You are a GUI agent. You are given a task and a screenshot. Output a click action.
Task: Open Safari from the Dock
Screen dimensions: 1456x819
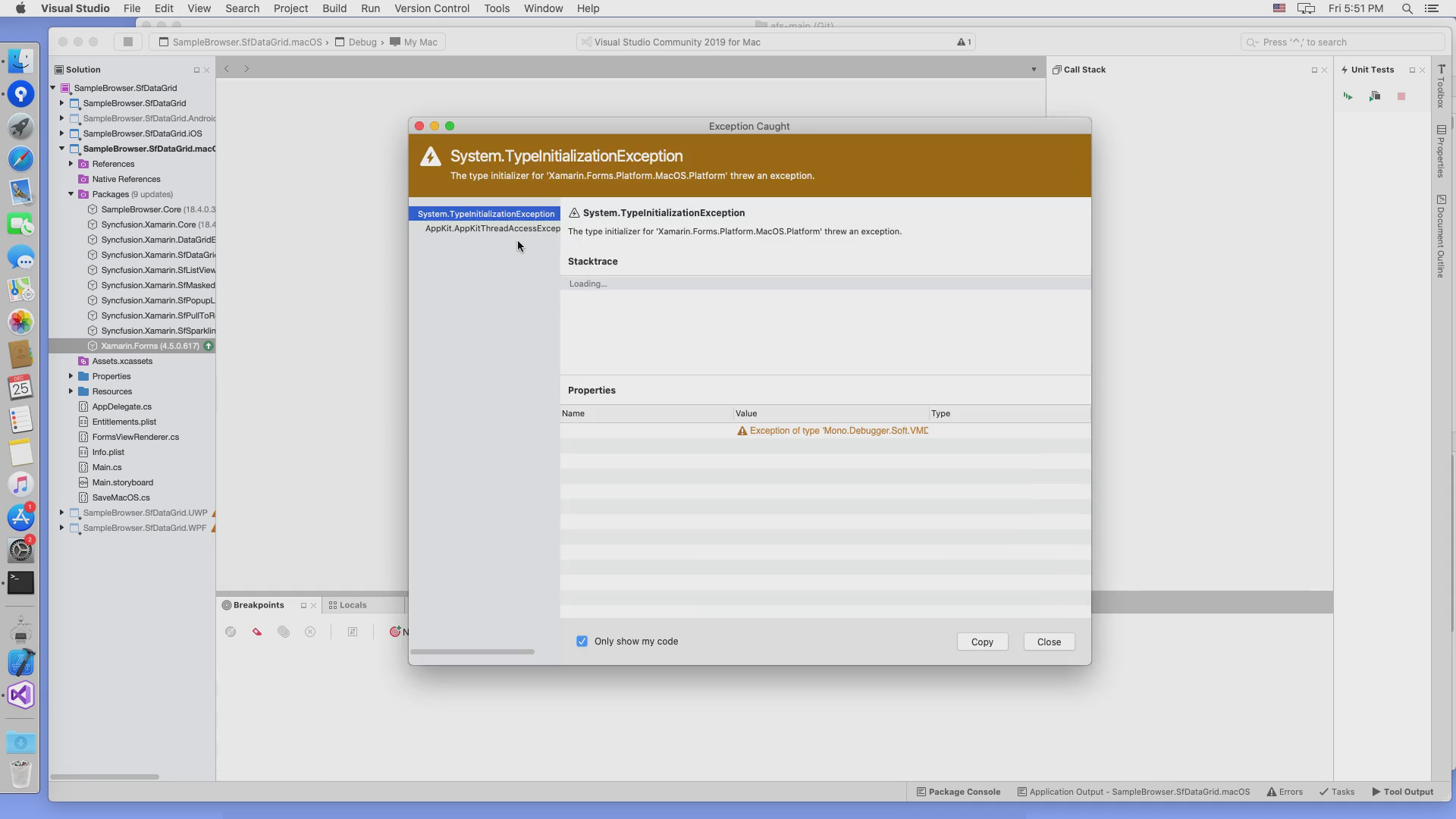point(21,158)
